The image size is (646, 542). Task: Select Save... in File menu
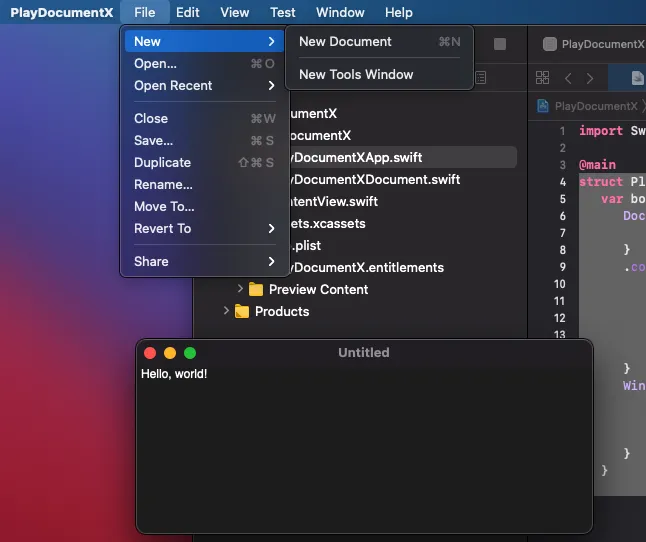point(204,140)
